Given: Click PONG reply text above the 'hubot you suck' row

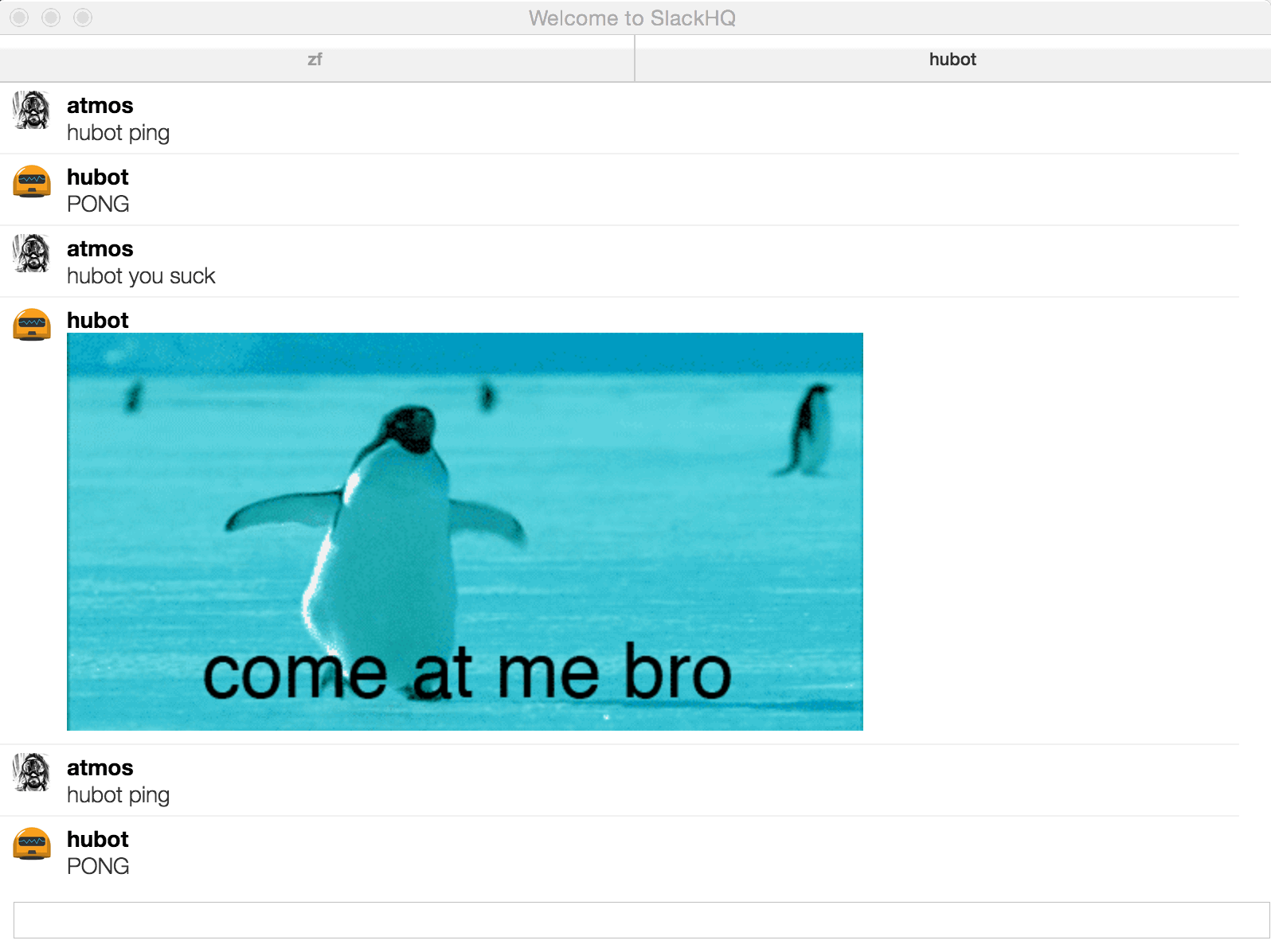Looking at the screenshot, I should [x=98, y=204].
